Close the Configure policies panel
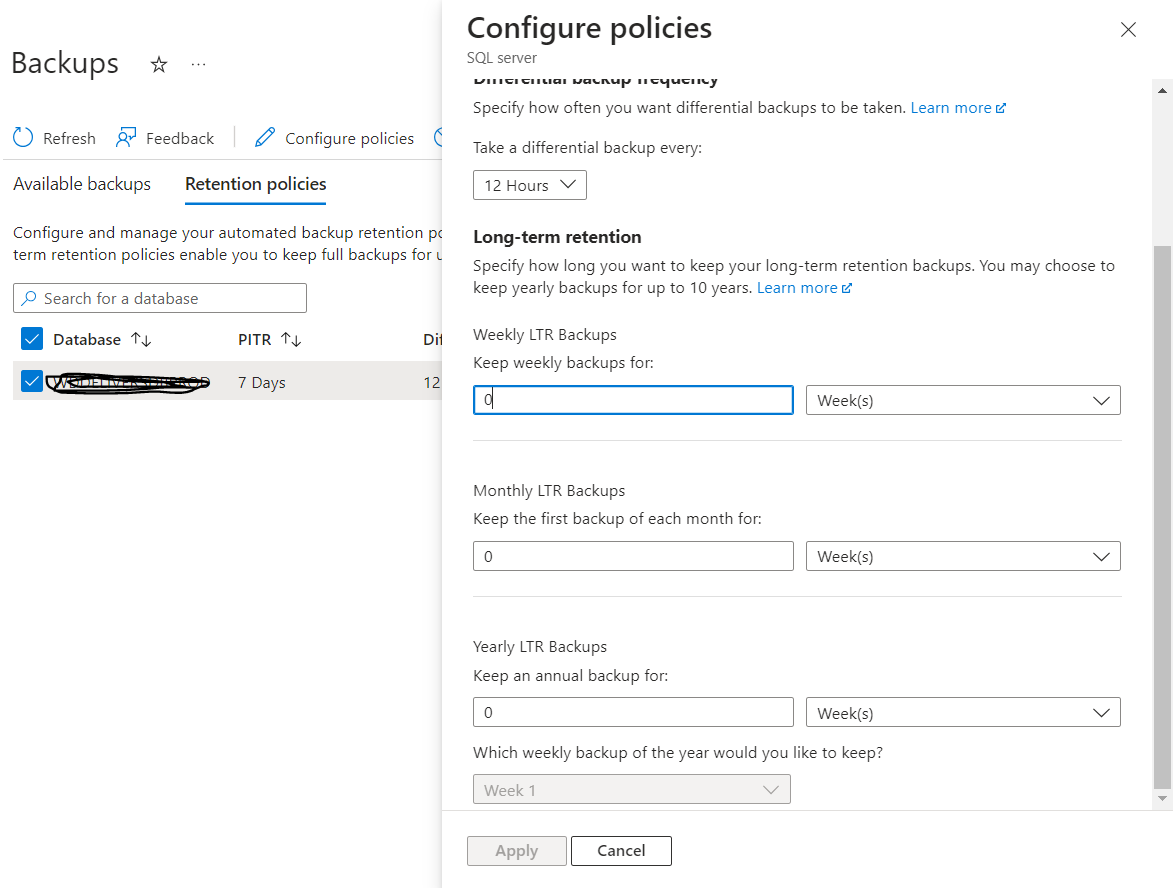1173x888 pixels. pyautogui.click(x=1128, y=30)
